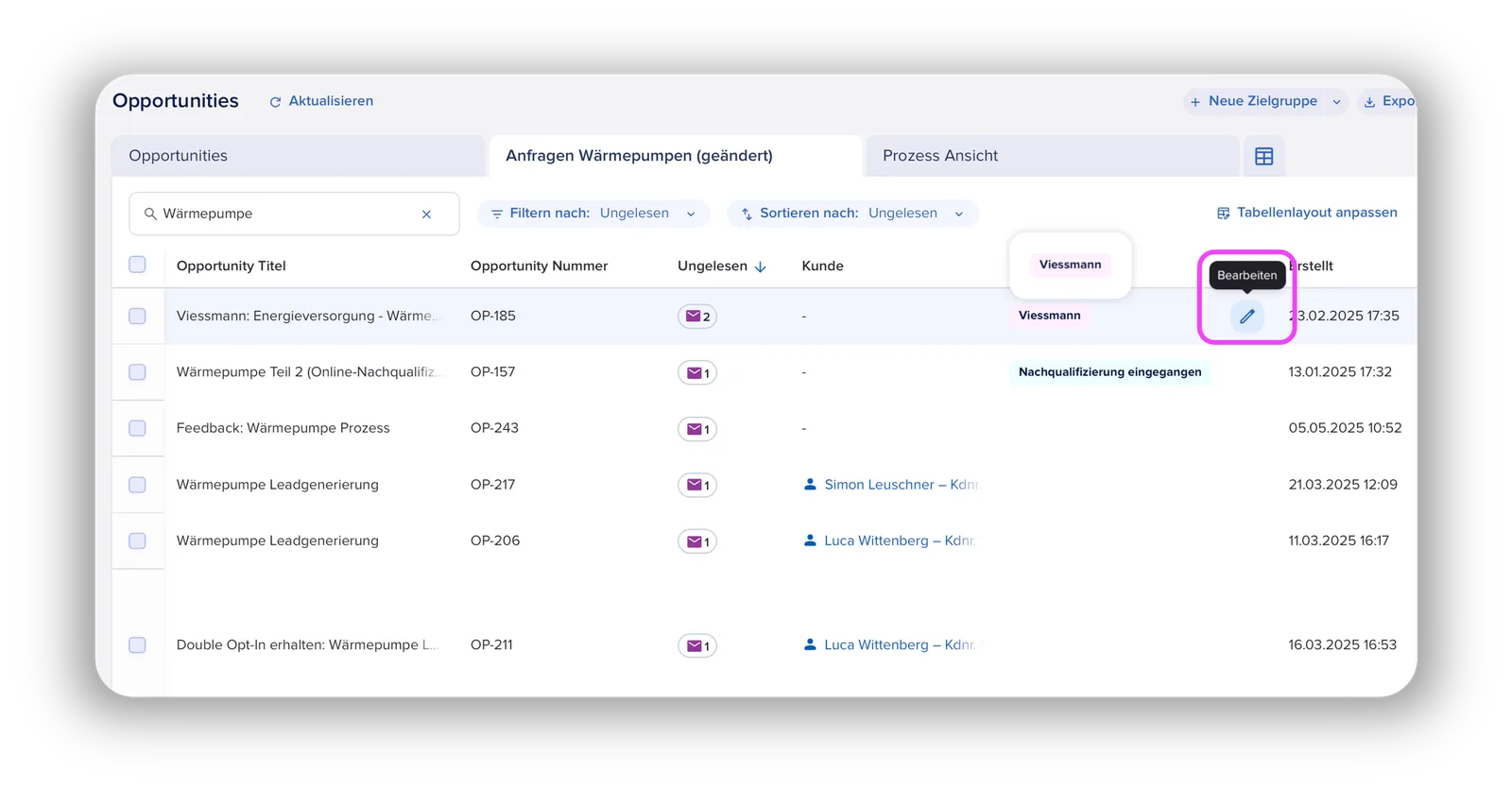Click the Export button
The height and width of the screenshot is (790, 1512).
1388,101
